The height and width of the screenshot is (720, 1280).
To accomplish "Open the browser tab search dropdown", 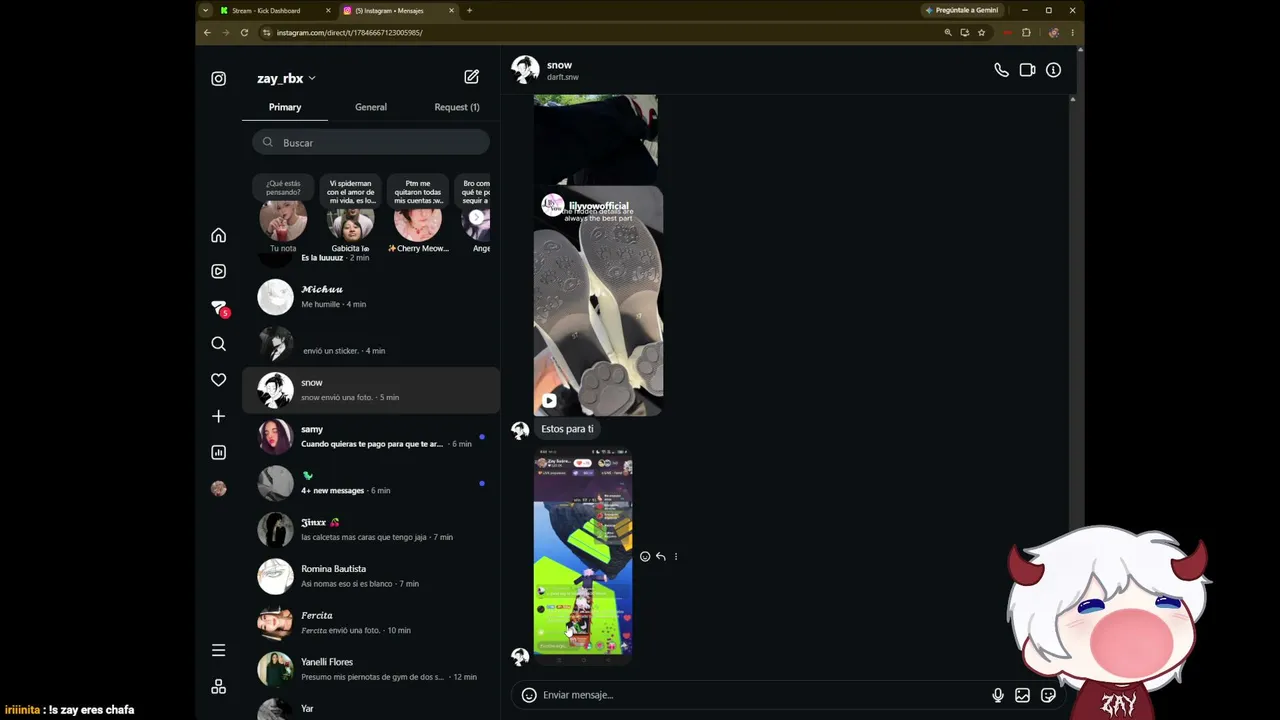I will (x=205, y=10).
